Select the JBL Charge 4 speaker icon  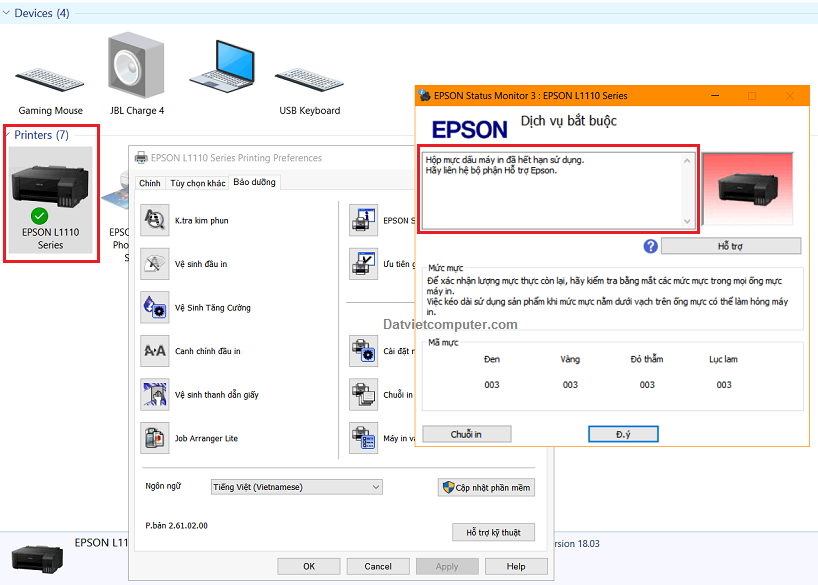(x=136, y=65)
